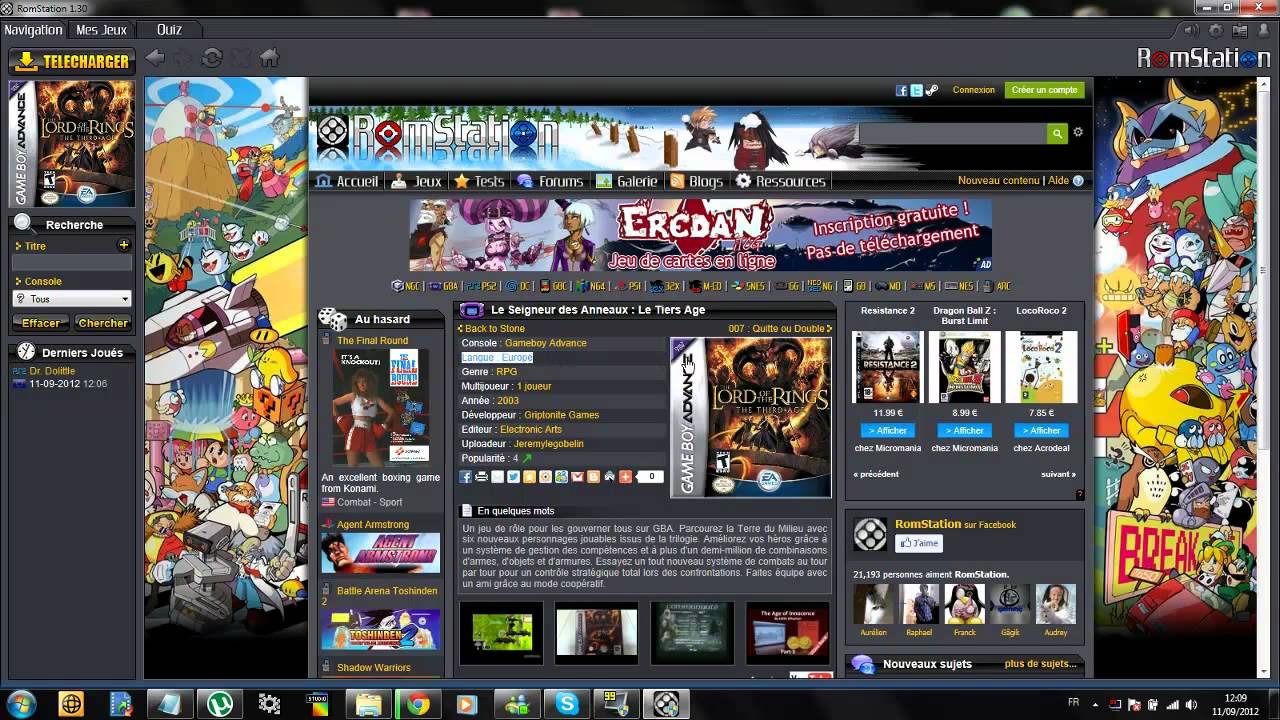Viewport: 1280px width, 720px height.
Task: Open the controller config icon beside the gear
Action: tap(1239, 30)
